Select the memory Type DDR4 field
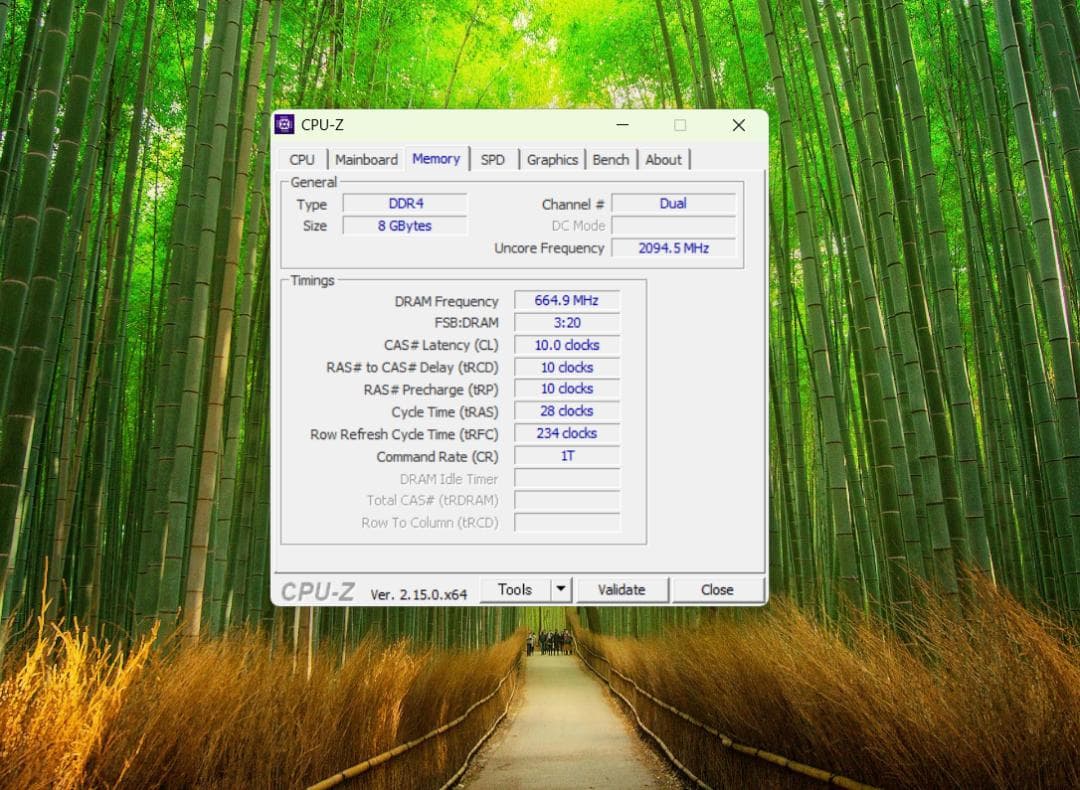 pos(404,203)
